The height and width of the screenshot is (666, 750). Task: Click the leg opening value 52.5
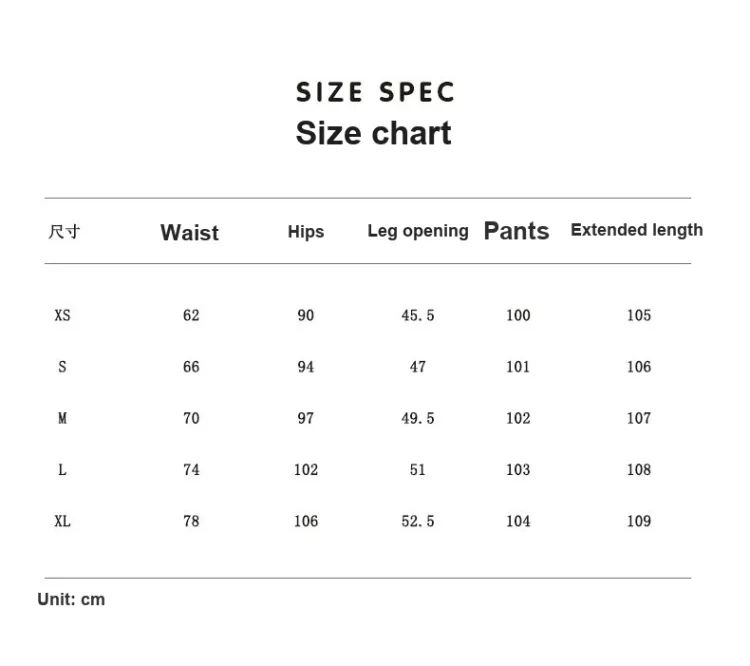pos(418,521)
